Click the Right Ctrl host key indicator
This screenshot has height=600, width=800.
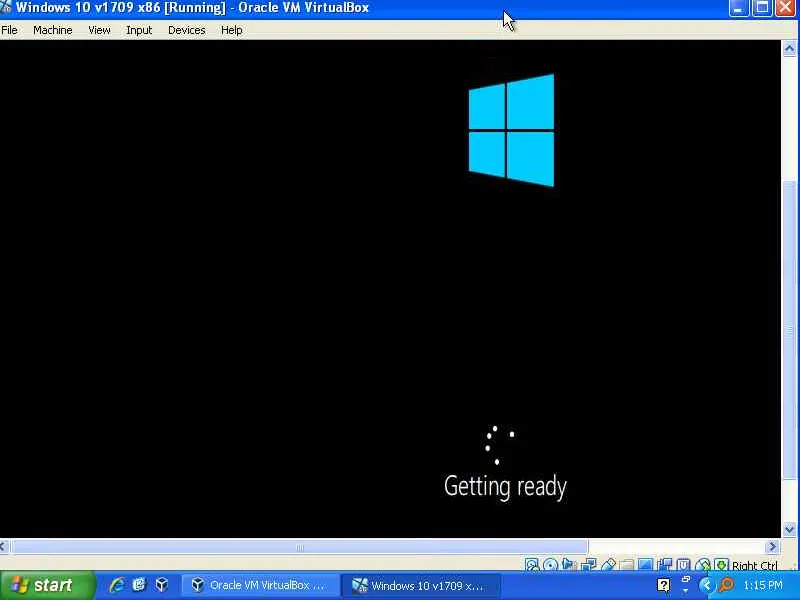755,565
